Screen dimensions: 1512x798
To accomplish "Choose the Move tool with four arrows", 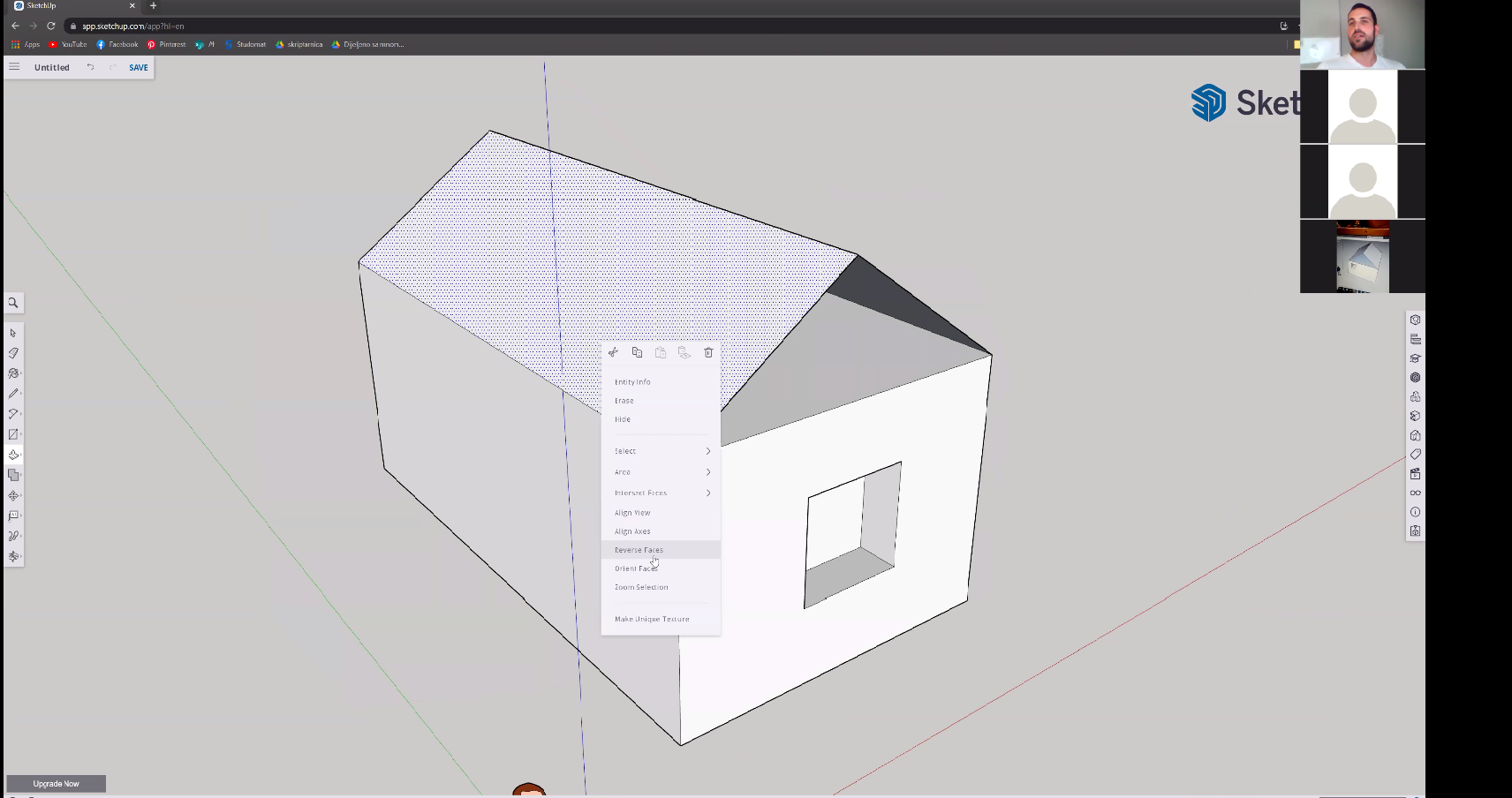I will tap(13, 496).
